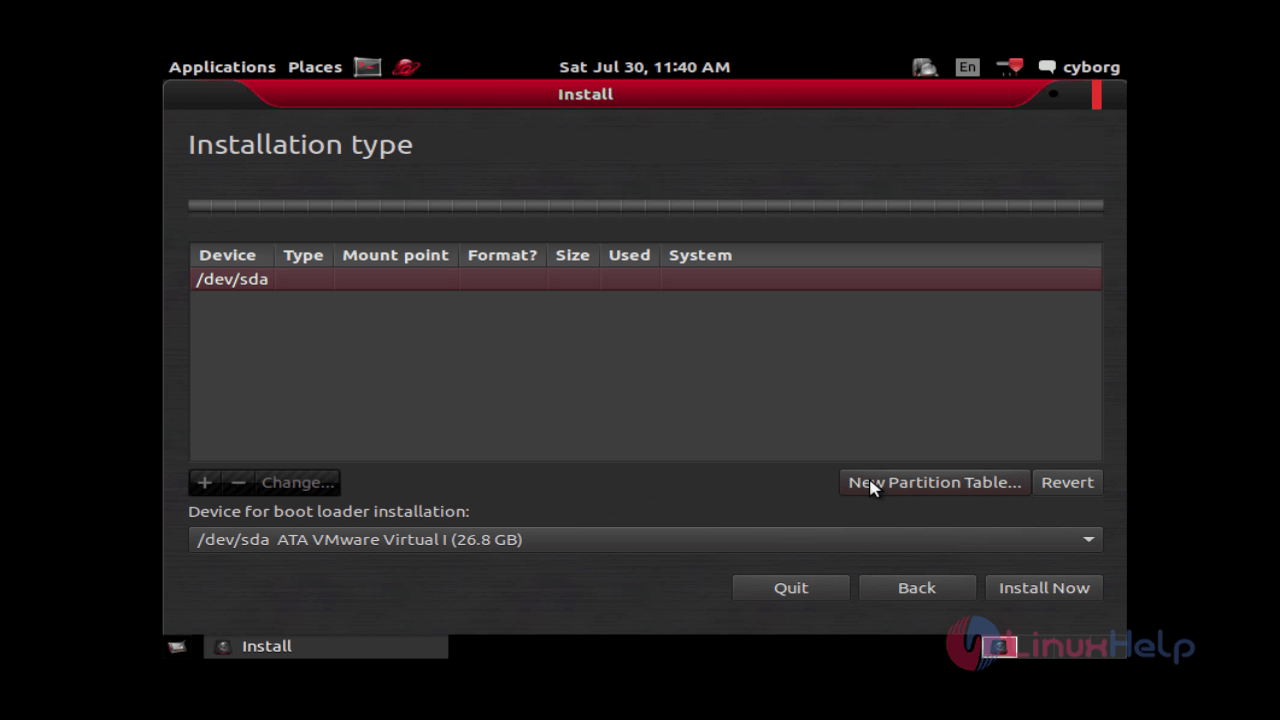Expand the boot loader device dropdown
This screenshot has width=1280, height=720.
click(x=645, y=539)
